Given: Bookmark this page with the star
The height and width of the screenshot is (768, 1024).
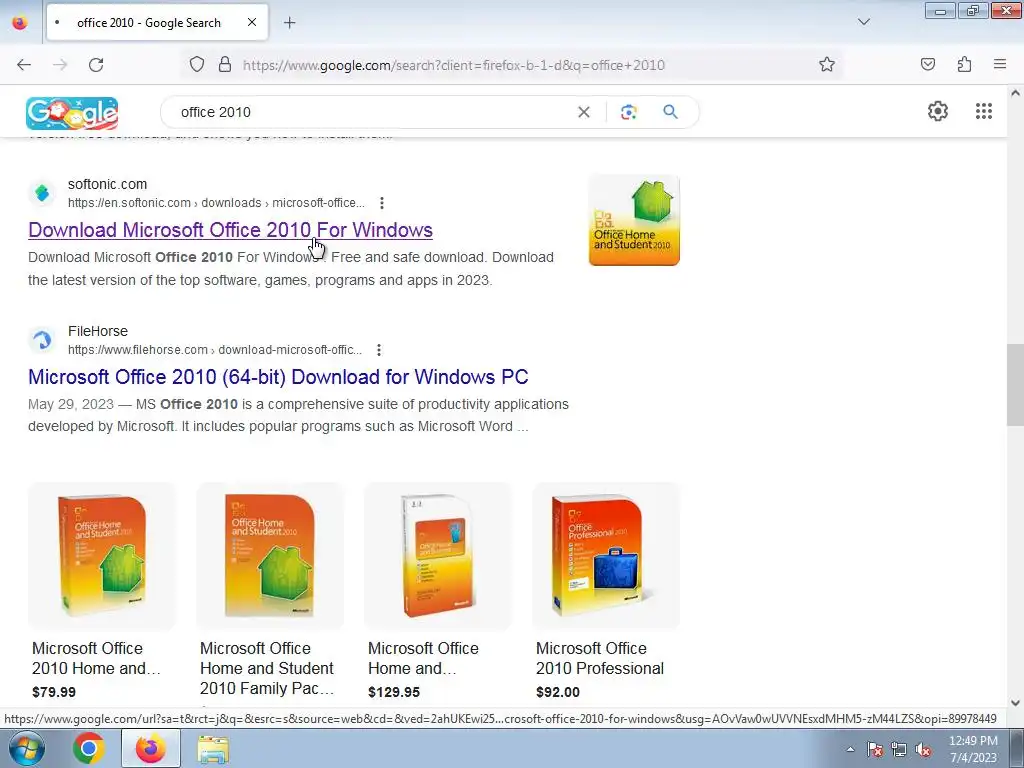Looking at the screenshot, I should click(x=827, y=65).
